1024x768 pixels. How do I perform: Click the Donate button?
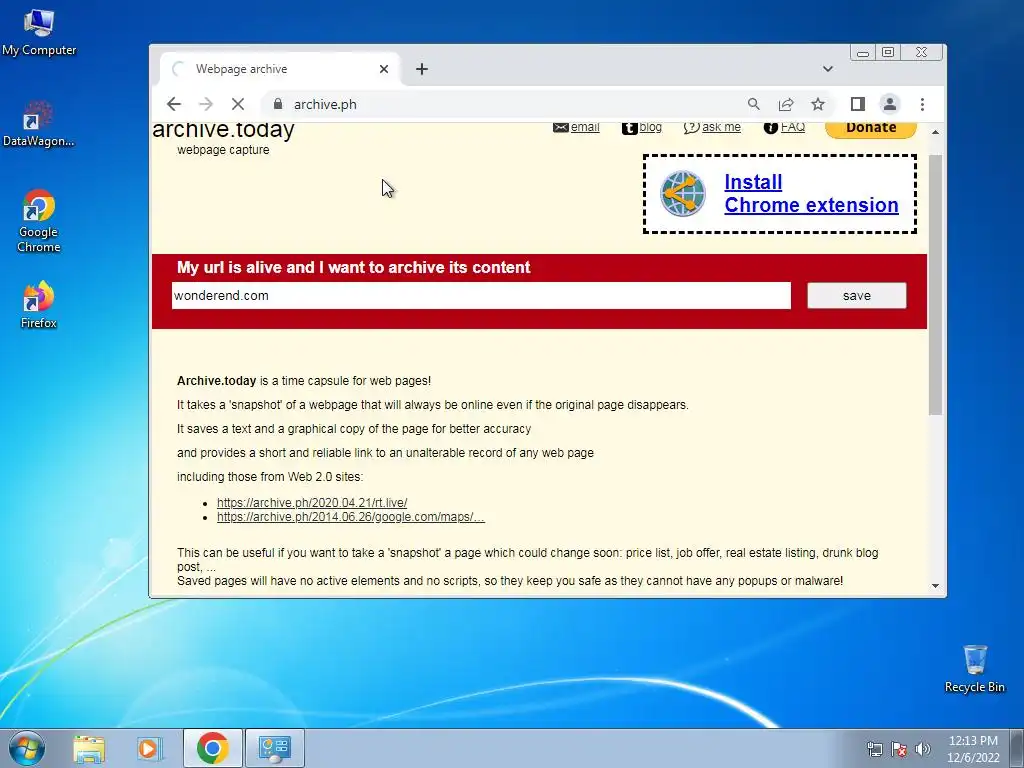[x=871, y=129]
